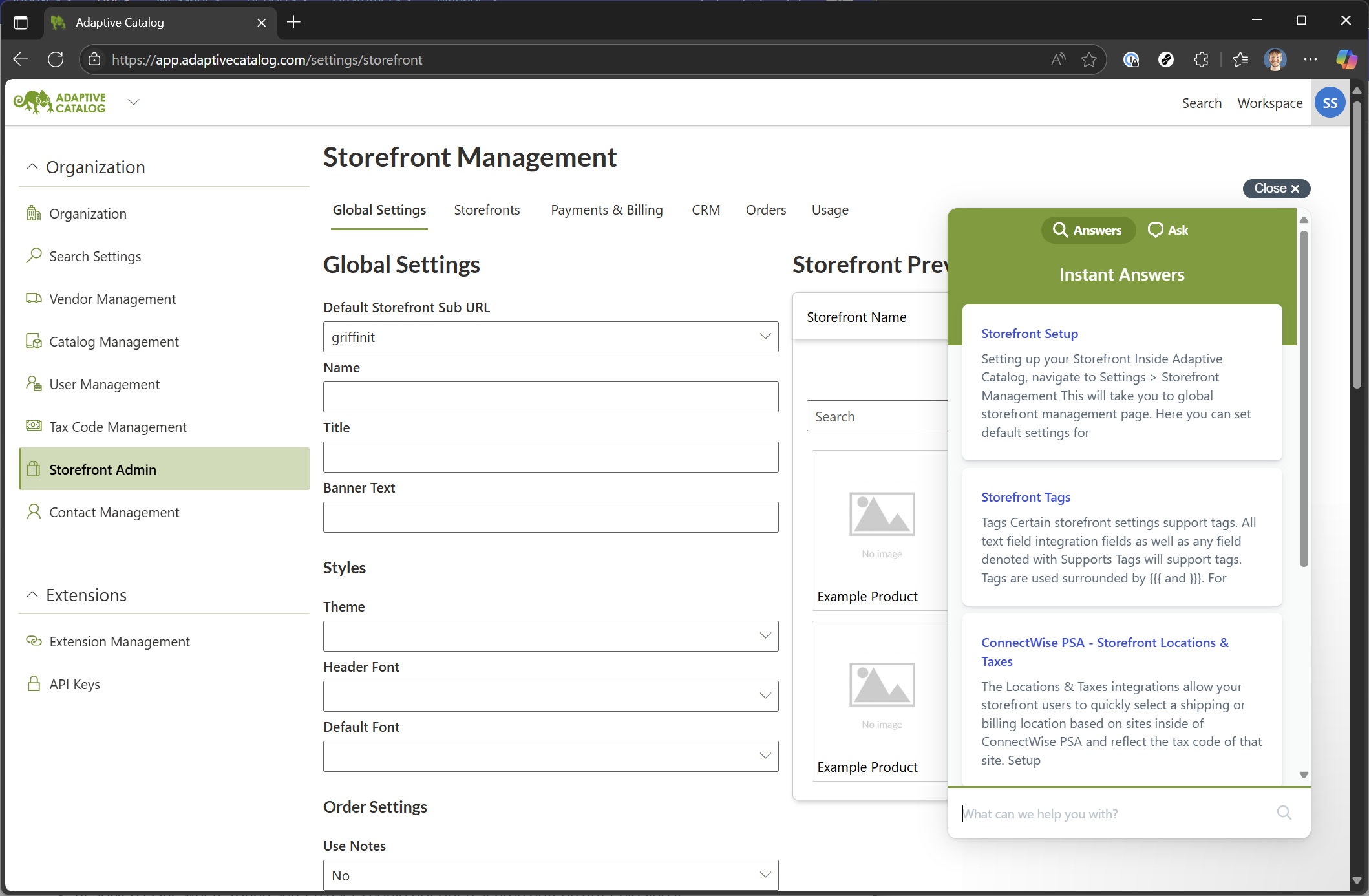Click the browser profile picture
The height and width of the screenshot is (896, 1369).
1275,59
